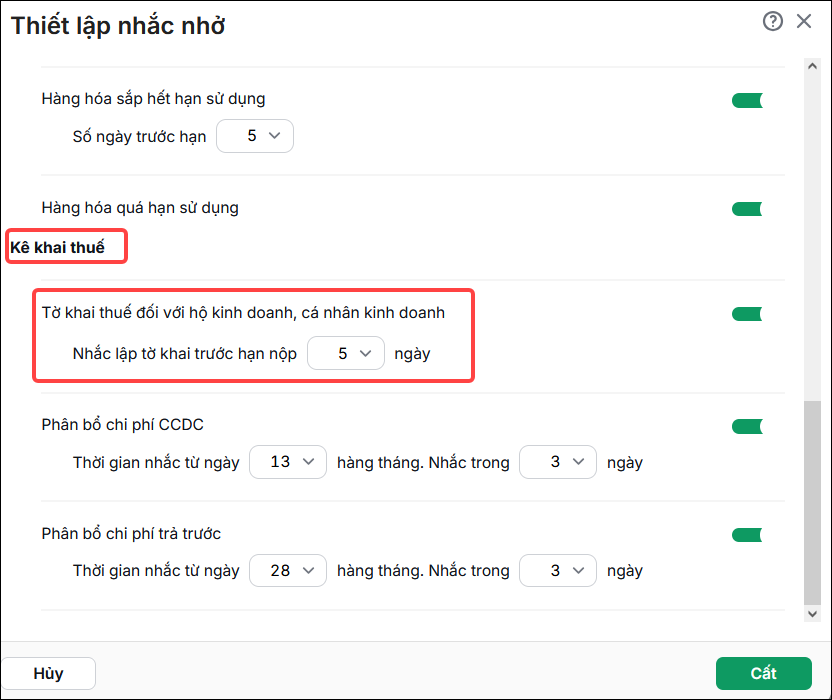Switch off Phân bổ chi phí trả trước
This screenshot has width=832, height=700.
[x=747, y=535]
